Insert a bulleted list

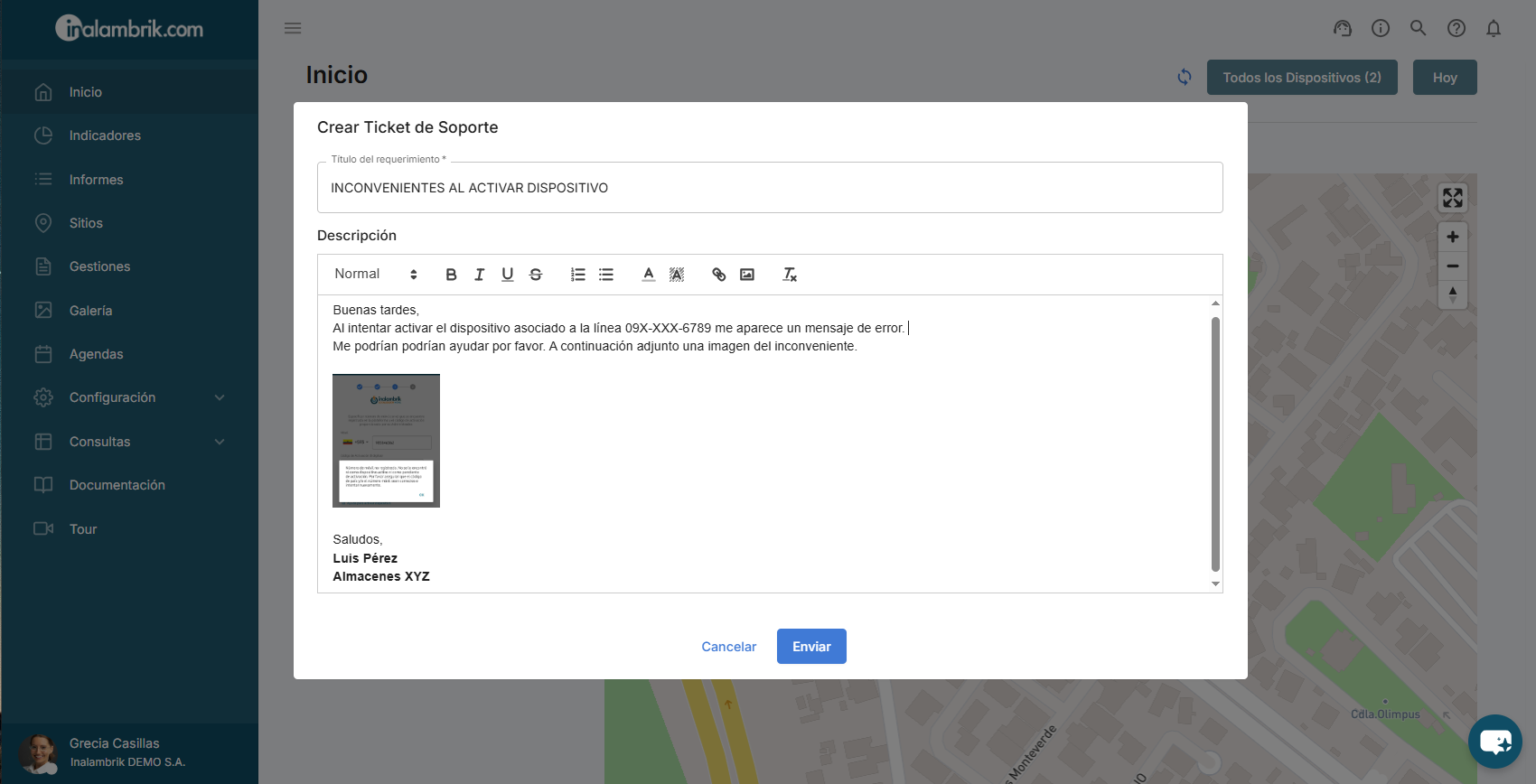click(x=606, y=275)
